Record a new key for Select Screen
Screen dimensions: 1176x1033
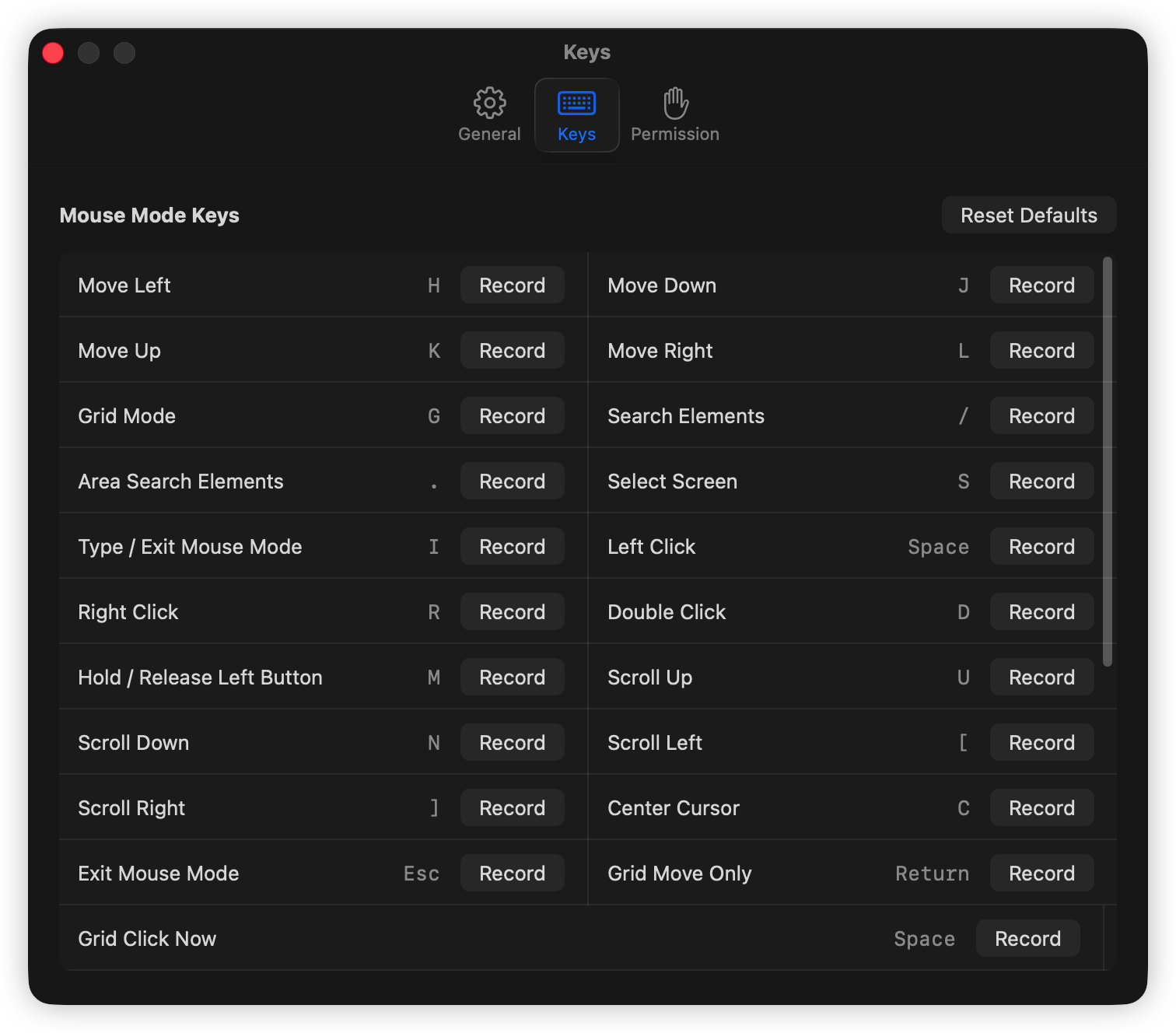pos(1041,481)
